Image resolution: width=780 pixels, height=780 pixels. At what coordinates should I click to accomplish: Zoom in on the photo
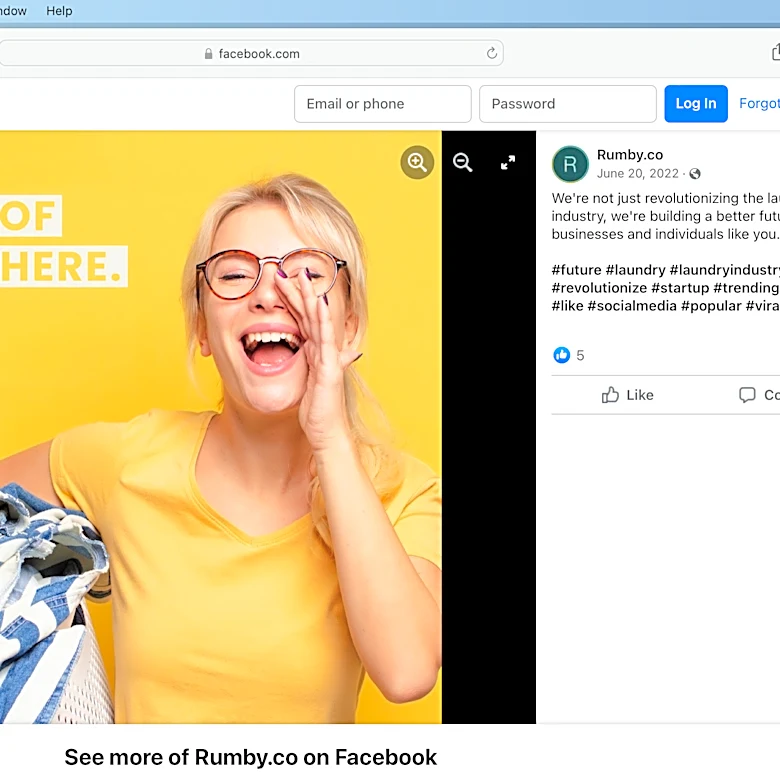point(417,162)
